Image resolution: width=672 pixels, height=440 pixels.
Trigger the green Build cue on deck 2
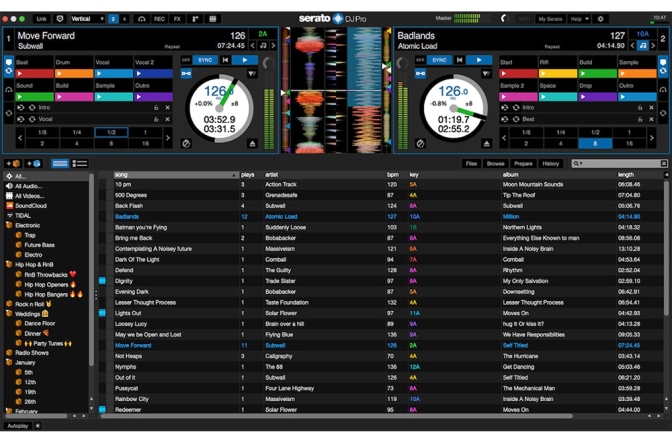[597, 73]
